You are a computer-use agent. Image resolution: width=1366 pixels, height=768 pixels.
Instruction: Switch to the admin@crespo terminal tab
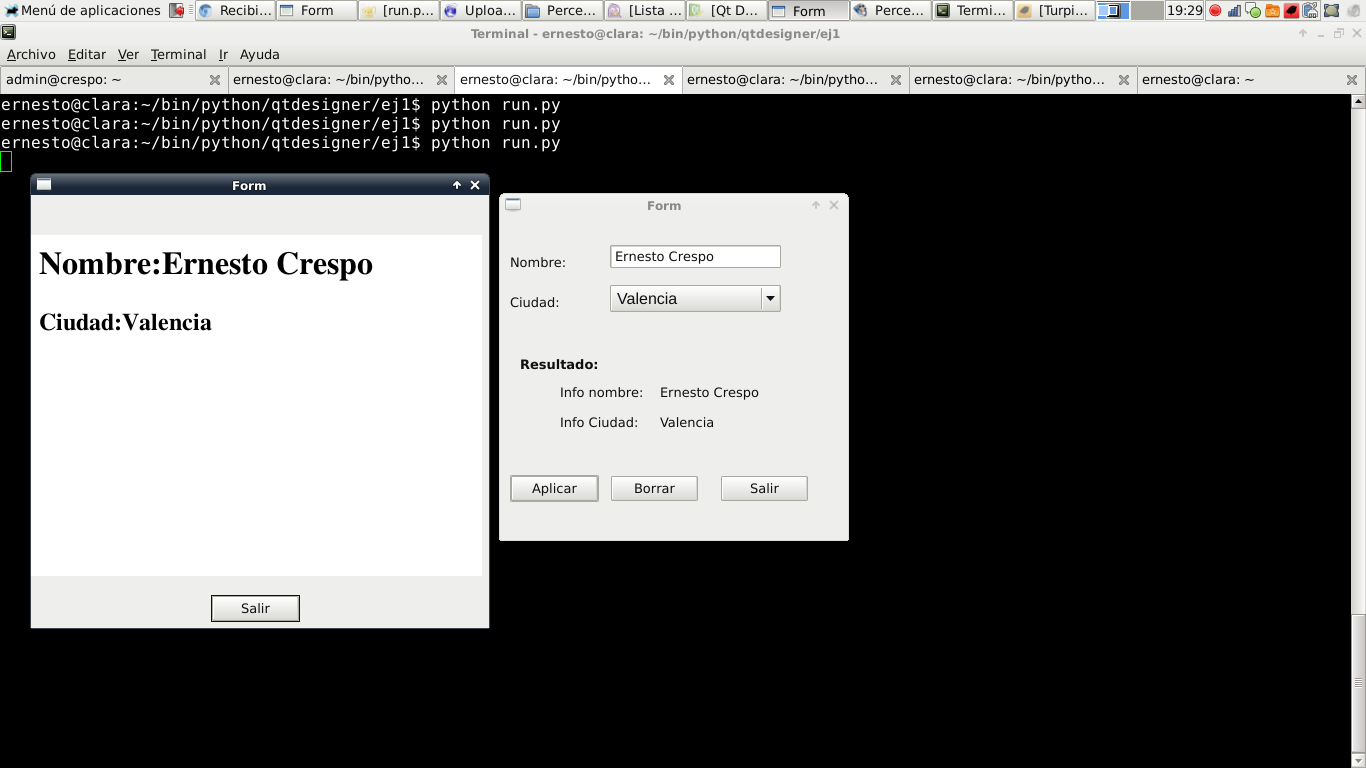point(100,80)
